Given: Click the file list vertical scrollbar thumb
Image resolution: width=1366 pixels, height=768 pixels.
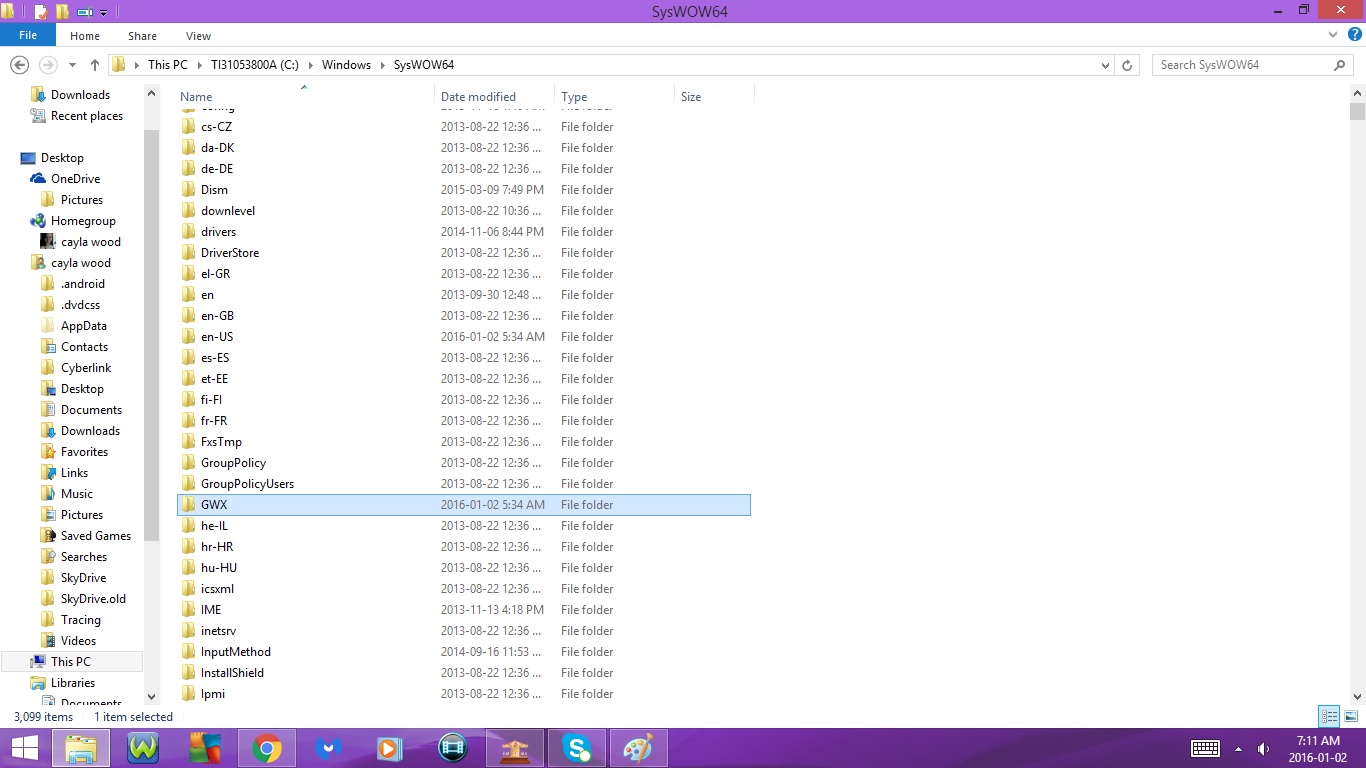Looking at the screenshot, I should coord(1357,111).
